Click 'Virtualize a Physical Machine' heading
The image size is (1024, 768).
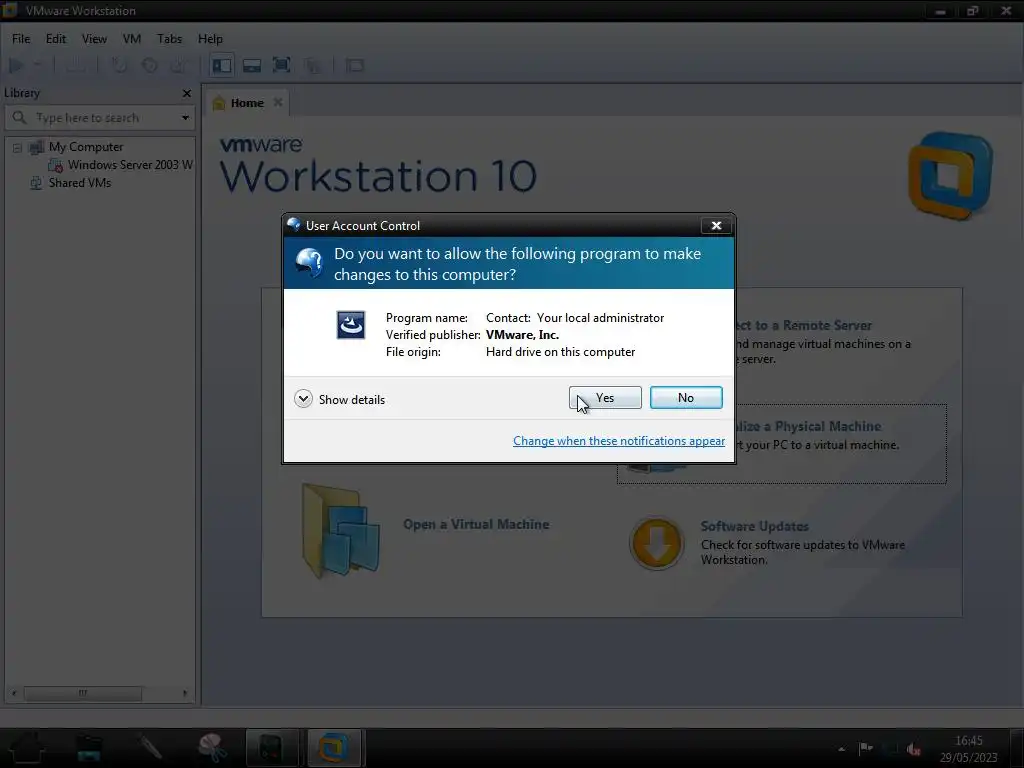coord(808,426)
